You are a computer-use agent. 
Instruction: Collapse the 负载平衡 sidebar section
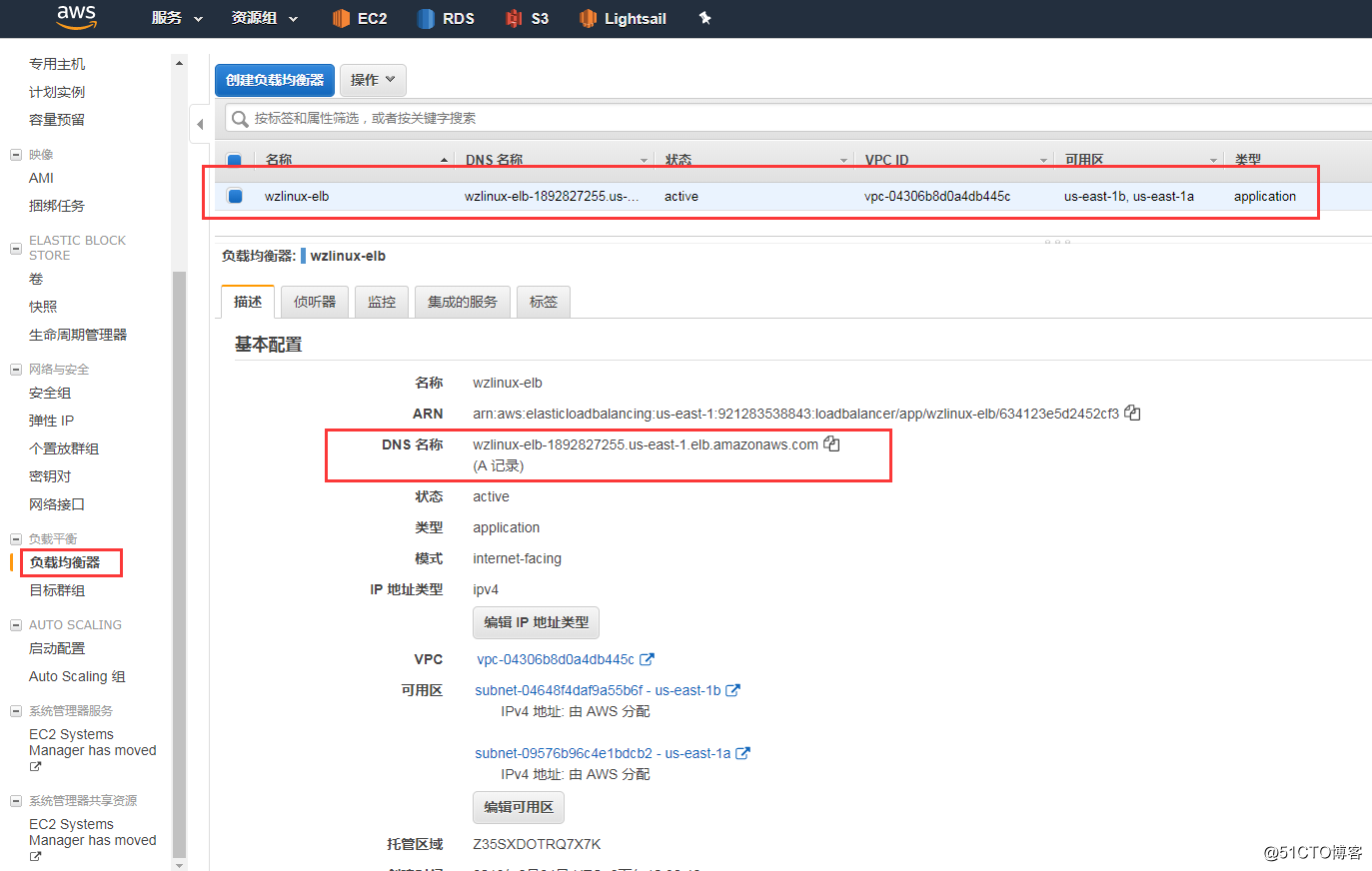16,539
